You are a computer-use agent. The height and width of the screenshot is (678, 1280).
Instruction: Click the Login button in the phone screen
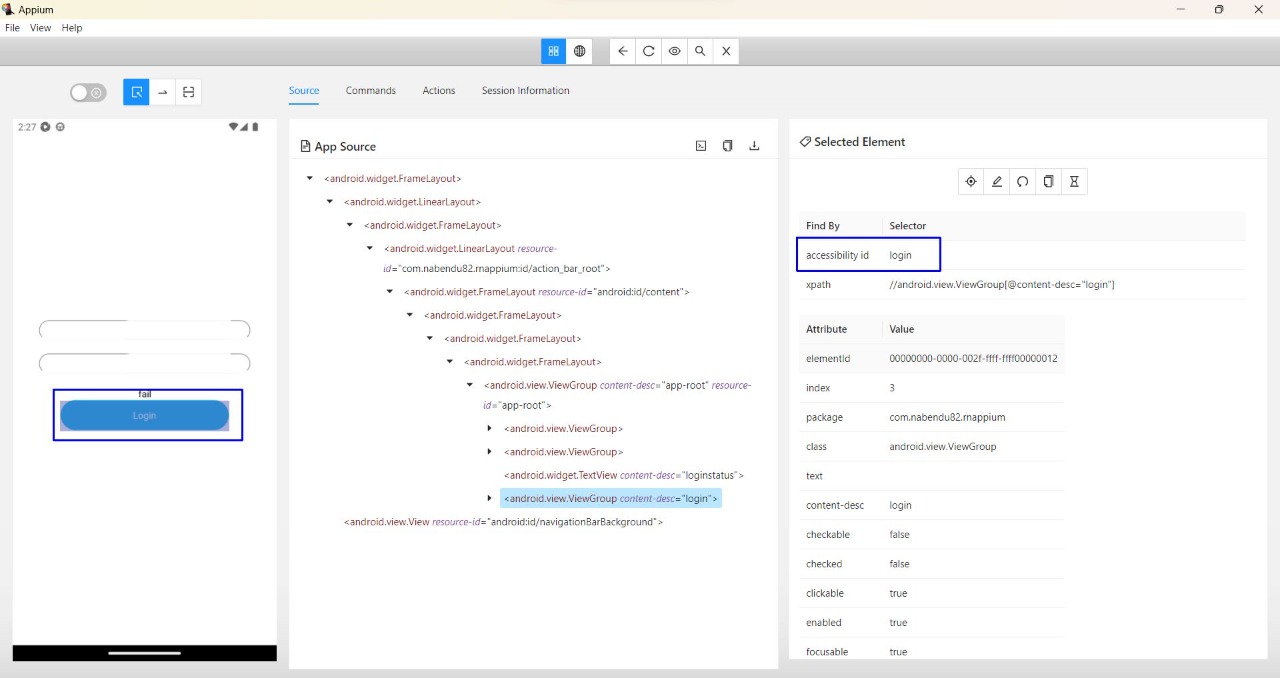[144, 415]
